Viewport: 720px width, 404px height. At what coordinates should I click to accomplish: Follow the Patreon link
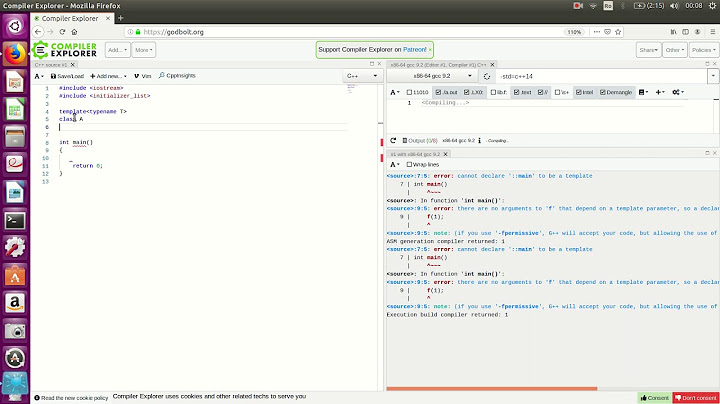click(414, 50)
